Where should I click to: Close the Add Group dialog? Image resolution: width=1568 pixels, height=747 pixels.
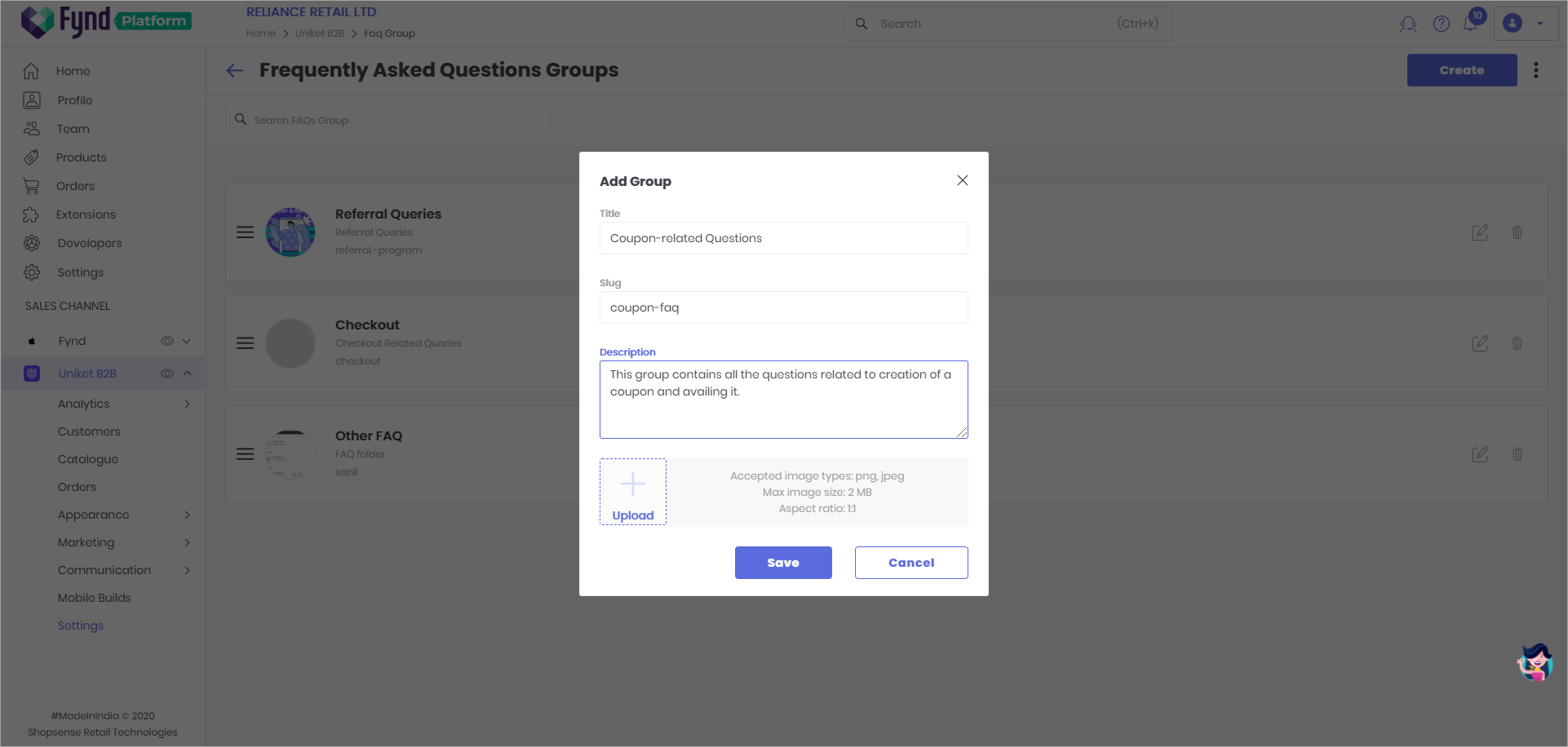point(963,180)
